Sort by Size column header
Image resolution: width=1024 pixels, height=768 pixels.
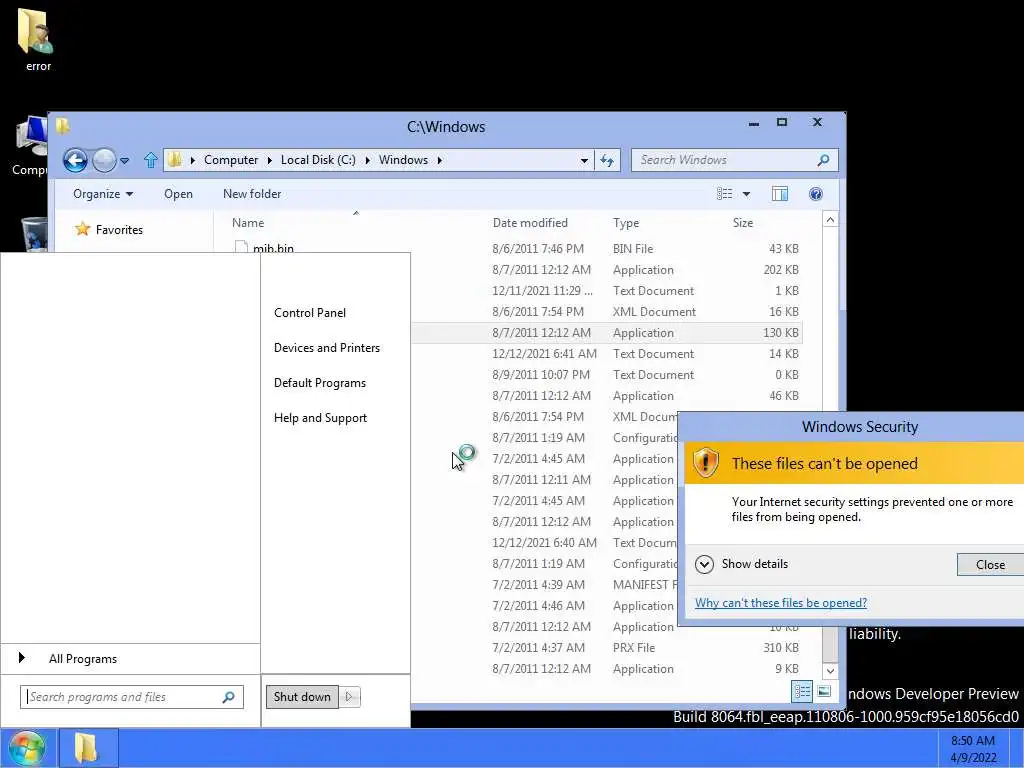[x=743, y=223]
